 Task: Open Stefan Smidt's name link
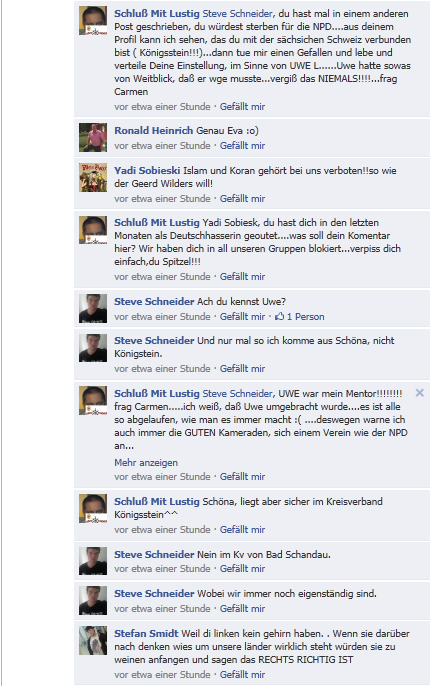(x=146, y=634)
